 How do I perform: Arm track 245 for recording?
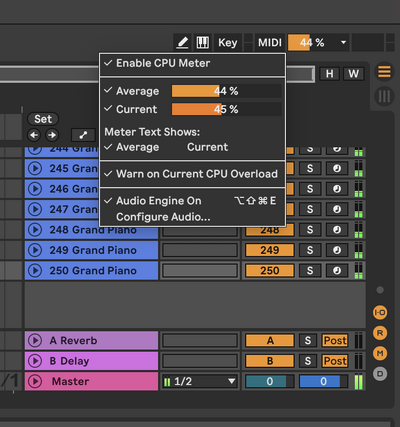(337, 169)
